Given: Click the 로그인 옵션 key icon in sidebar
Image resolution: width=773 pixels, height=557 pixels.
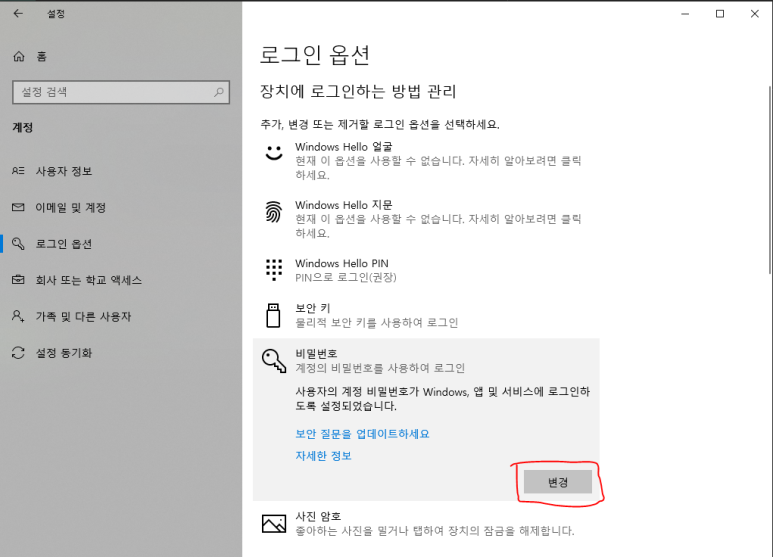Looking at the screenshot, I should pyautogui.click(x=18, y=244).
